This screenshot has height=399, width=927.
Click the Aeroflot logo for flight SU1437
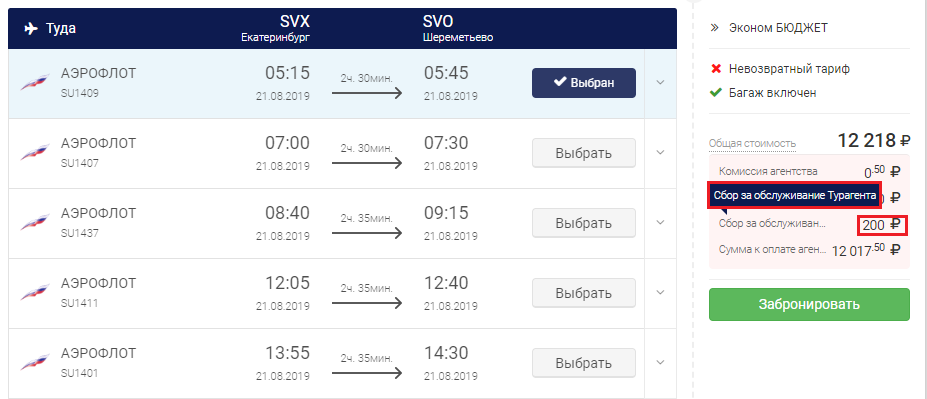click(36, 222)
